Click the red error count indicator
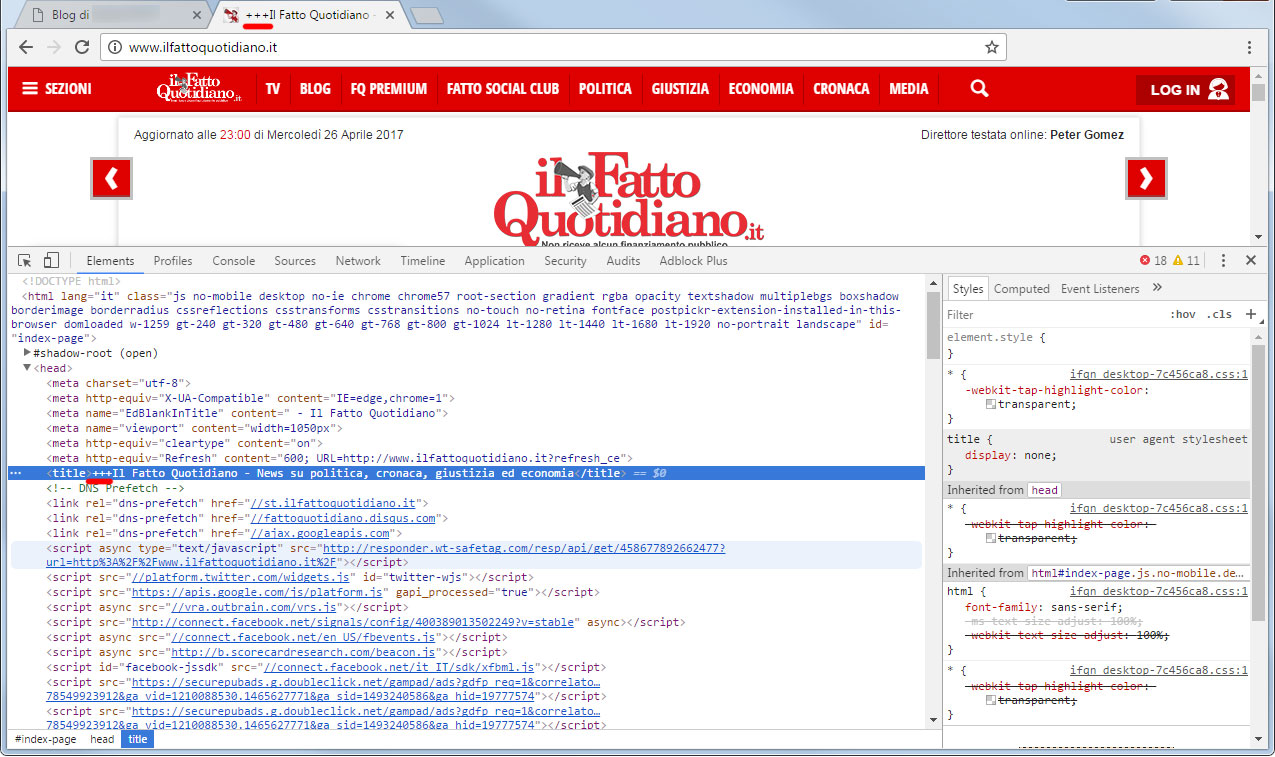Image resolution: width=1275 pixels, height=757 pixels. coord(1153,261)
